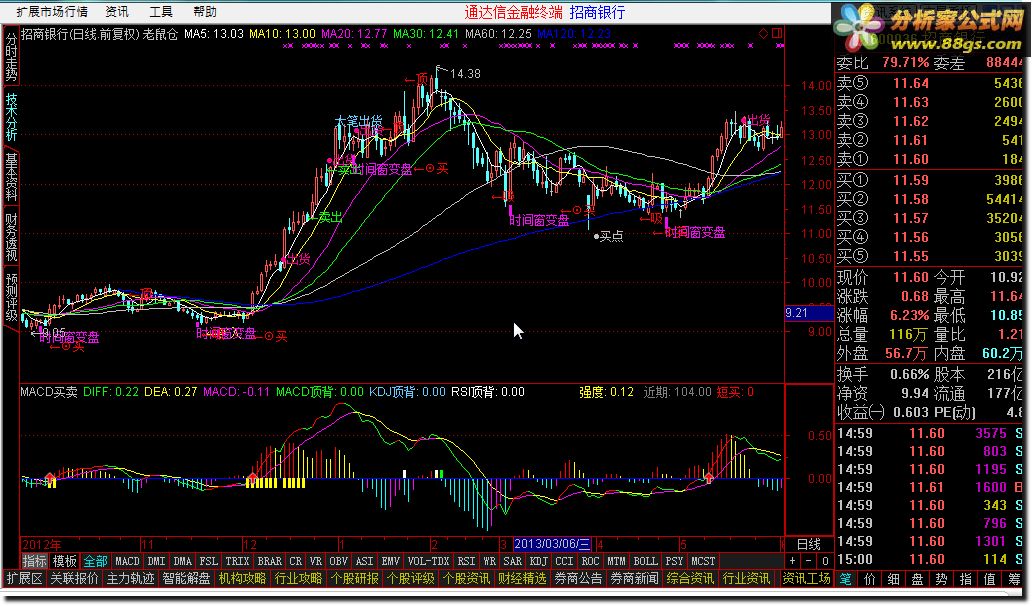
Task: Open the 个股评级 bottom tab
Action: (x=410, y=578)
